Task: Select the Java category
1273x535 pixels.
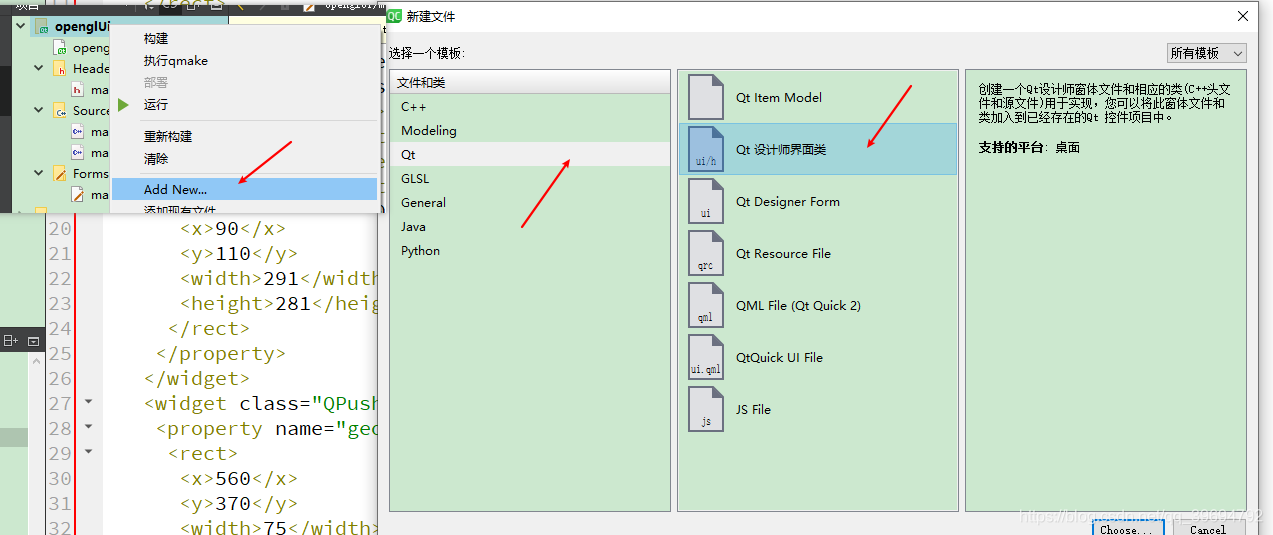Action: pos(530,226)
